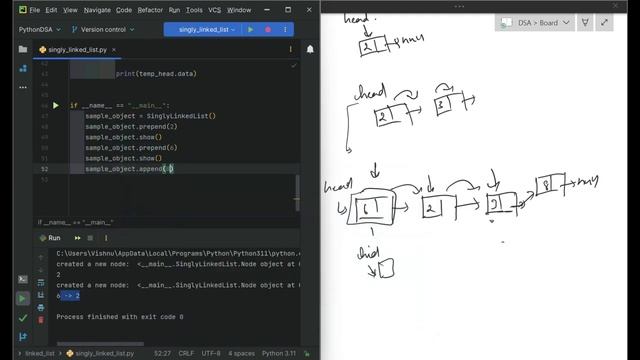Open the Run menu
This screenshot has width=640, height=360.
point(174,10)
